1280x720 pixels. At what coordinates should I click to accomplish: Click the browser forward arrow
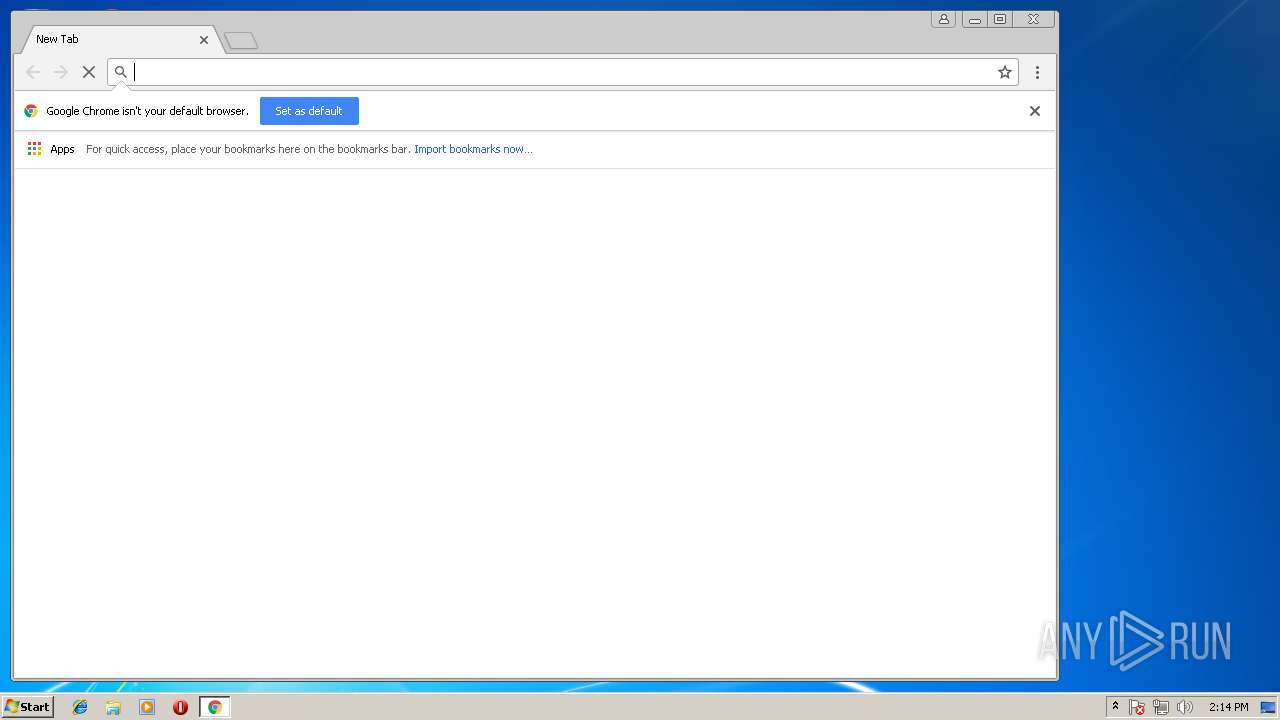61,72
